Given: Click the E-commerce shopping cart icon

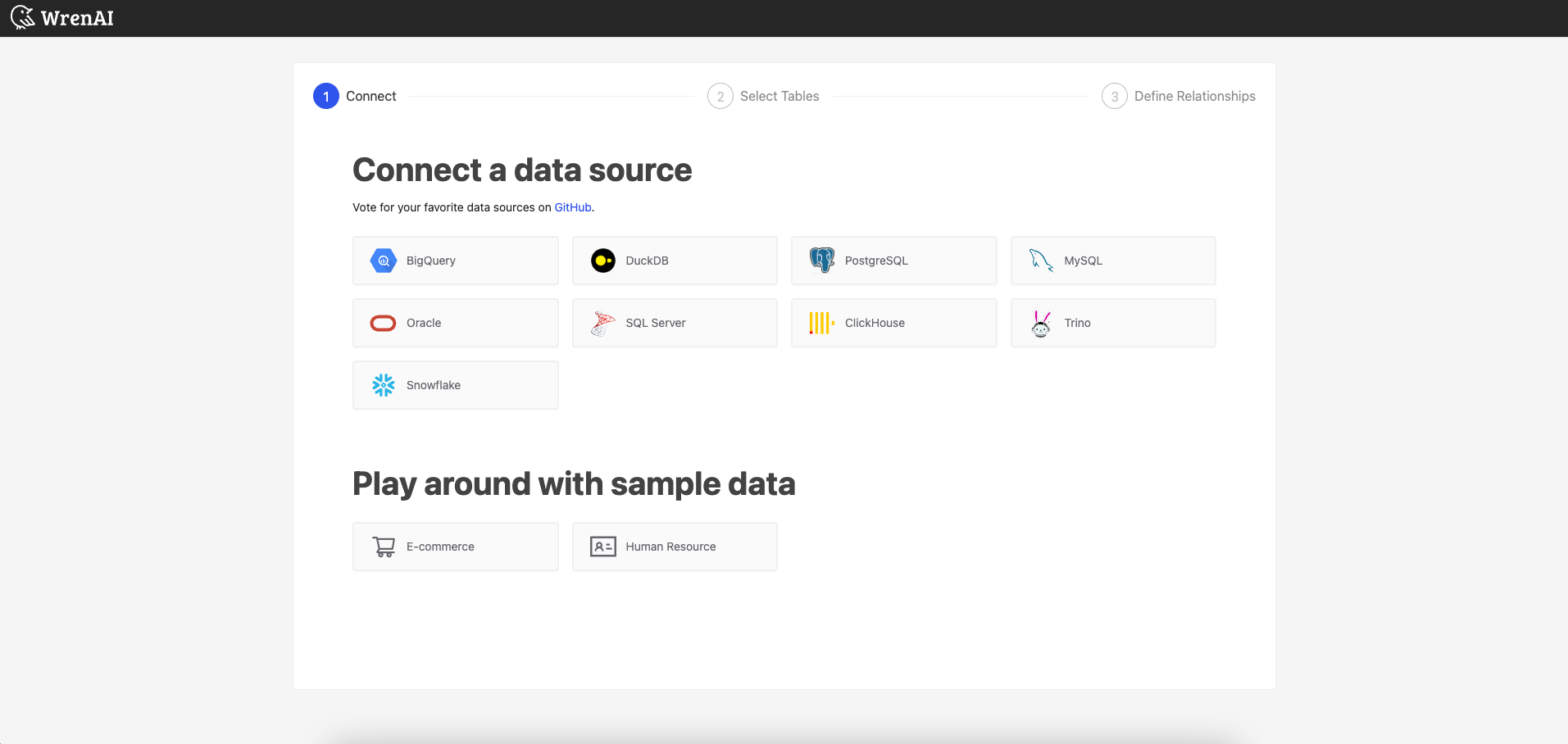Looking at the screenshot, I should tap(384, 547).
